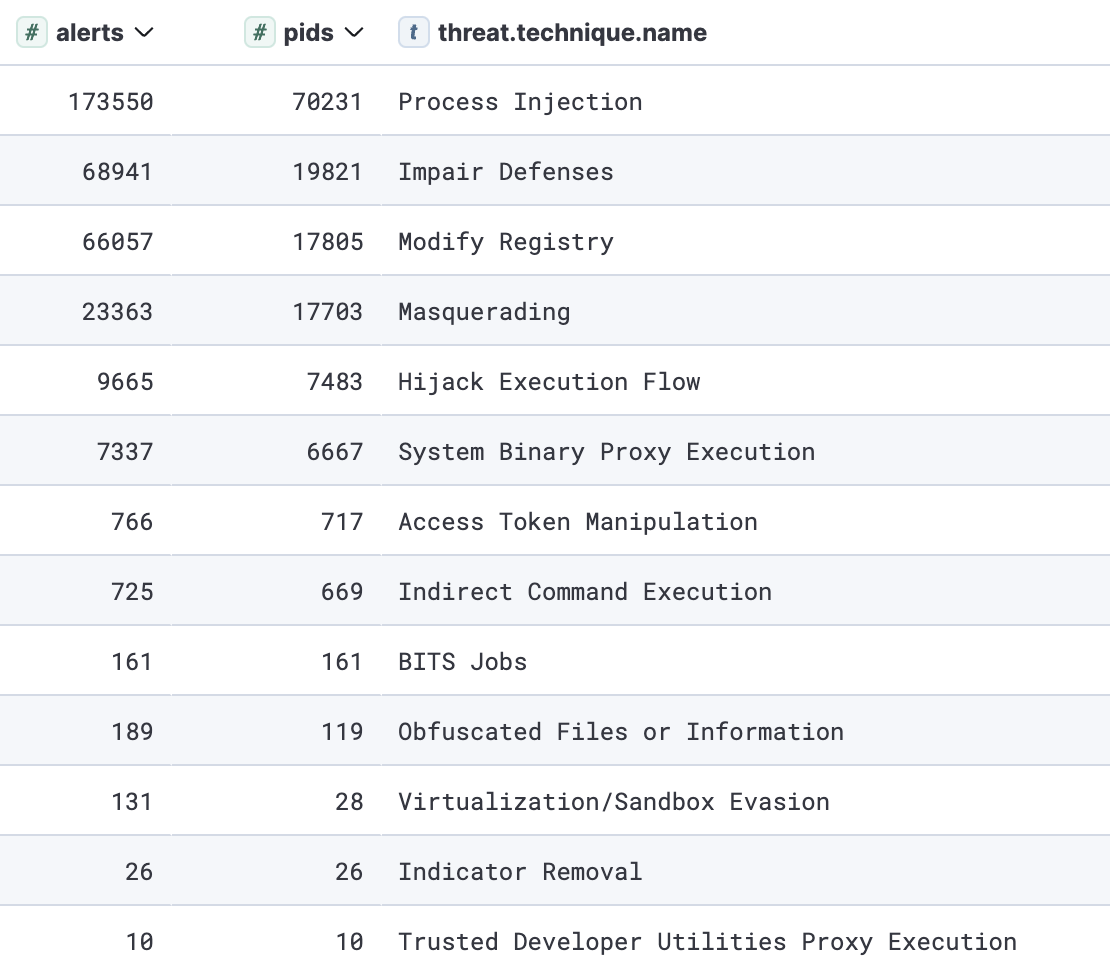This screenshot has height=974, width=1110.
Task: Click the number type icon beside alerts
Action: point(32,33)
